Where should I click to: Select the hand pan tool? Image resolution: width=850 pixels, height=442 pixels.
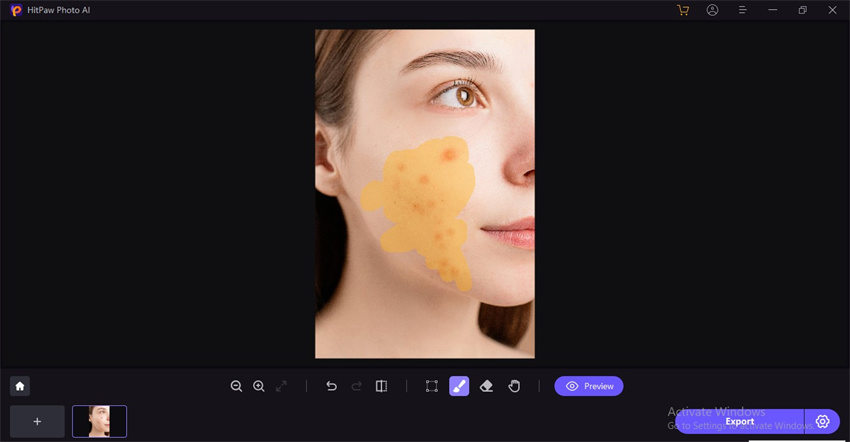coord(514,386)
